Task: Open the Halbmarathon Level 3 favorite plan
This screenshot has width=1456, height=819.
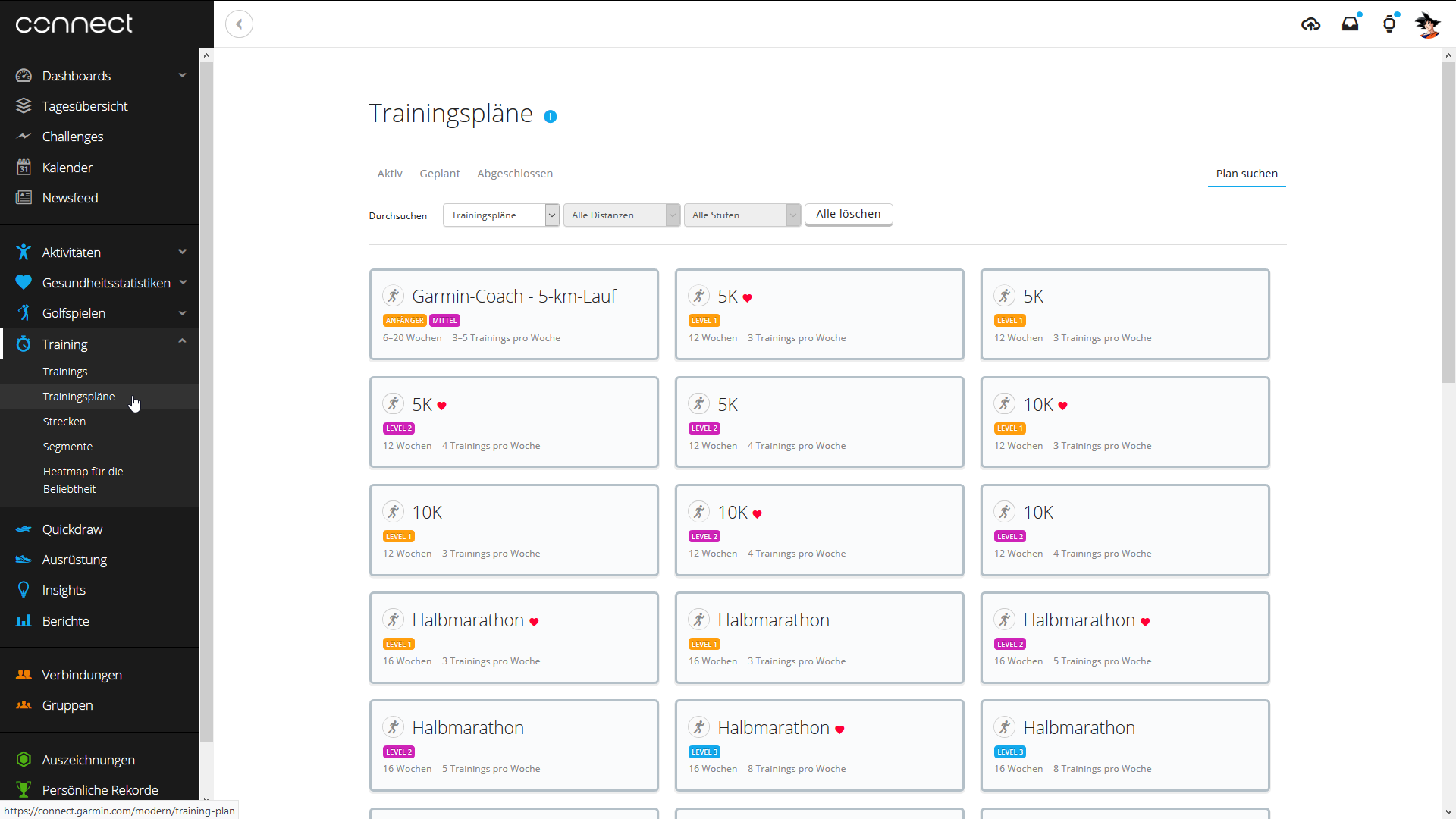Action: [820, 745]
